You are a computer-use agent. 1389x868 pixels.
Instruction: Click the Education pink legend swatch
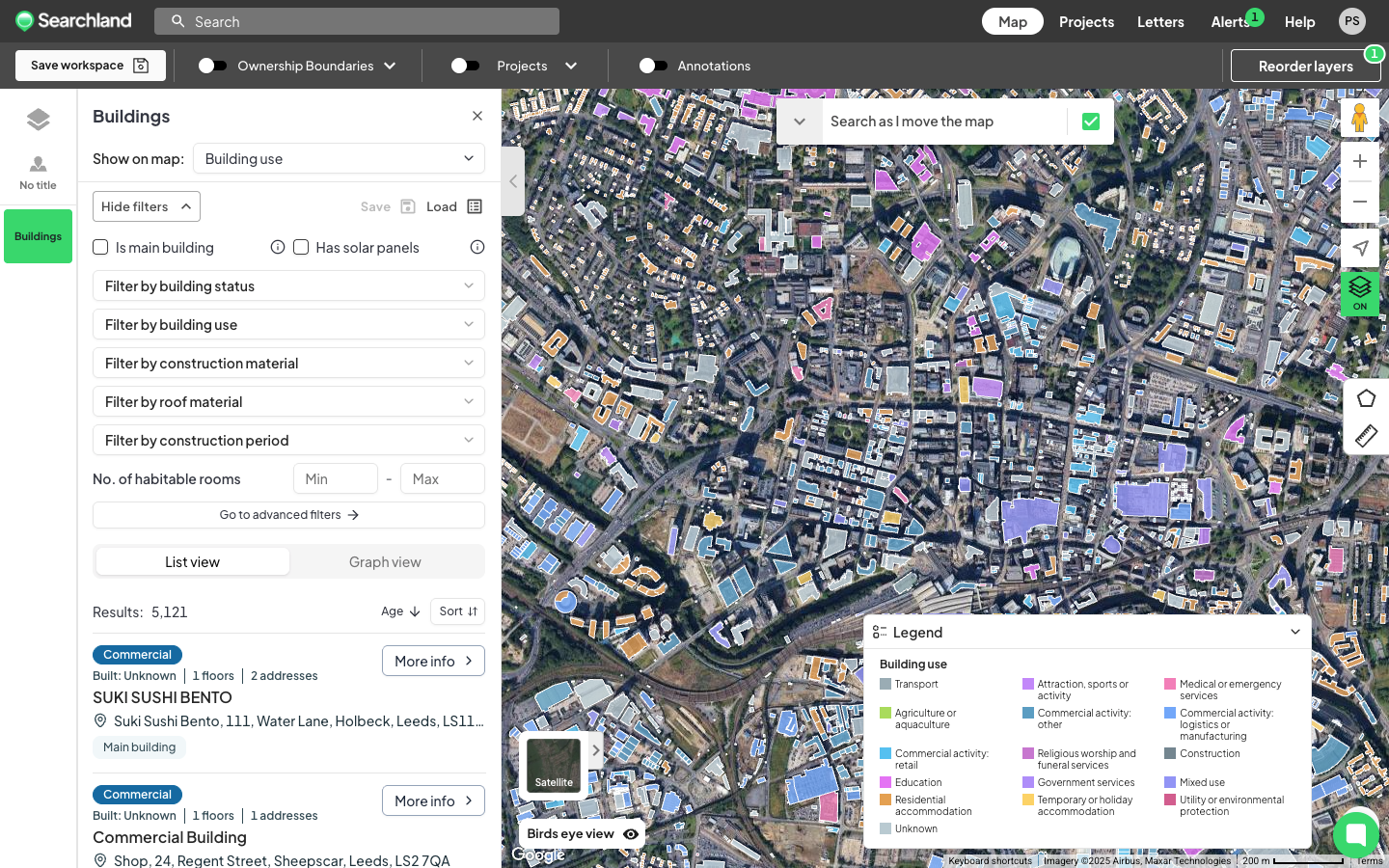click(x=885, y=783)
